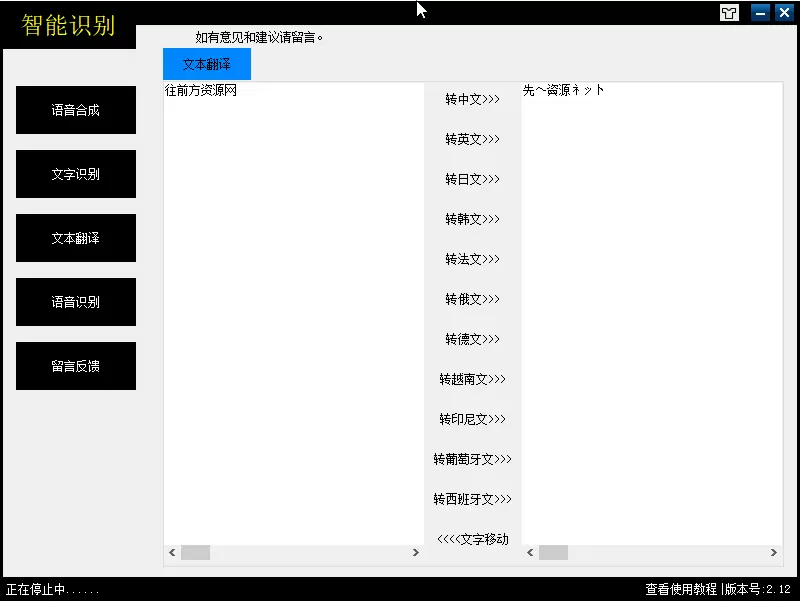
Task: Click left arrow of result box scrollbar
Action: pos(530,553)
